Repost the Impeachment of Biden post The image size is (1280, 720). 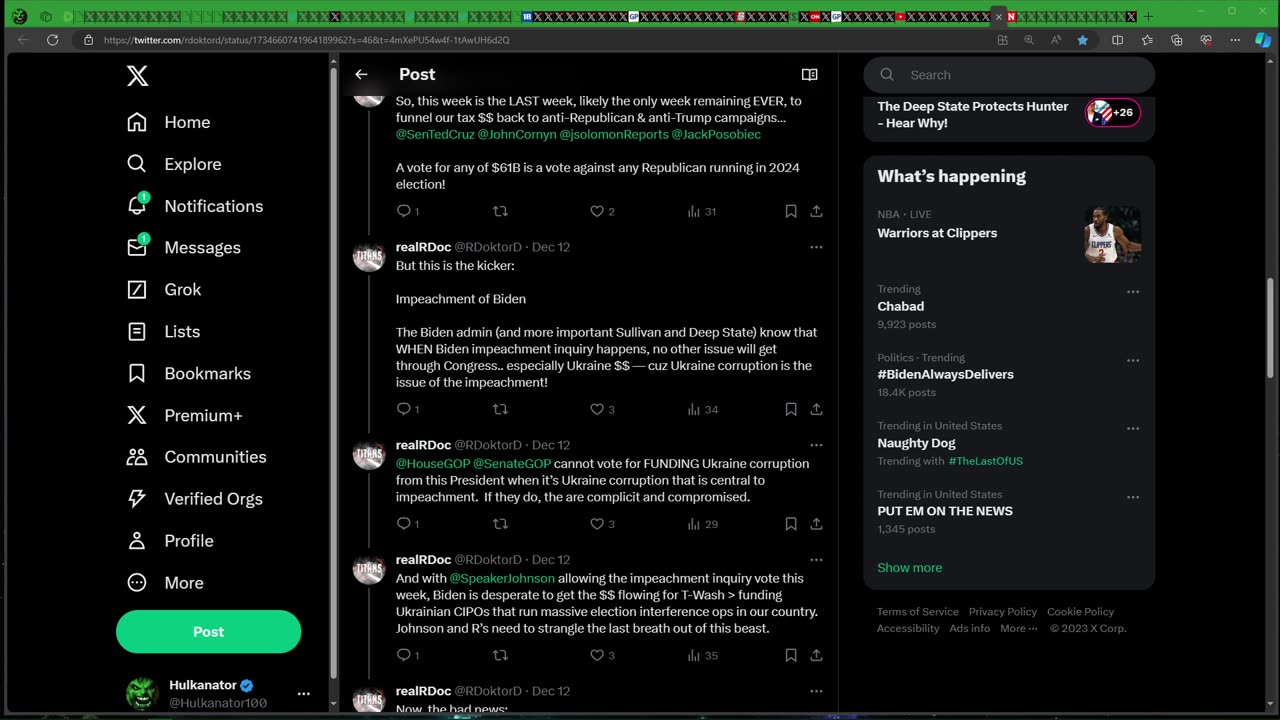point(500,409)
